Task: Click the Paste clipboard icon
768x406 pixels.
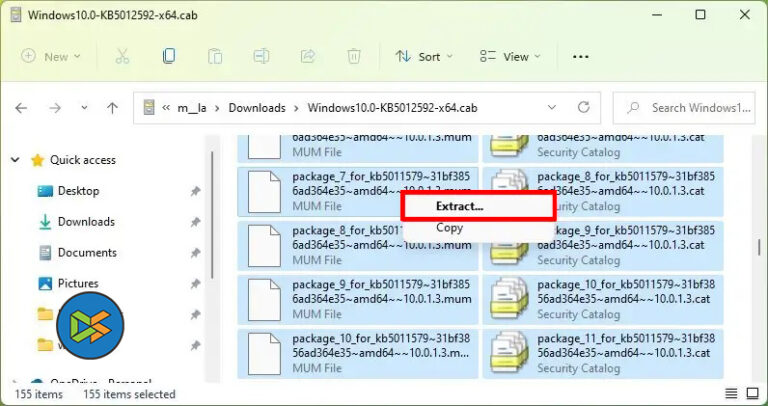Action: pos(215,56)
